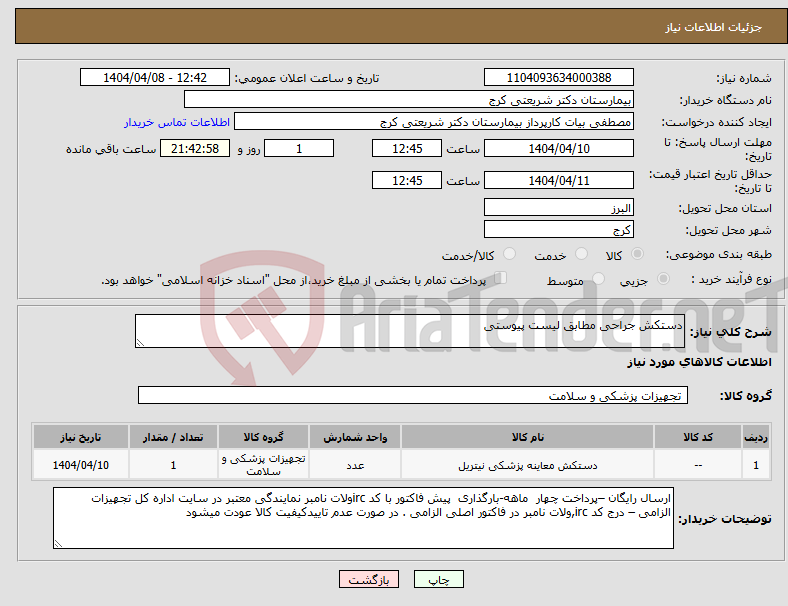Select the کالا/خدمت radio button

coord(509,254)
